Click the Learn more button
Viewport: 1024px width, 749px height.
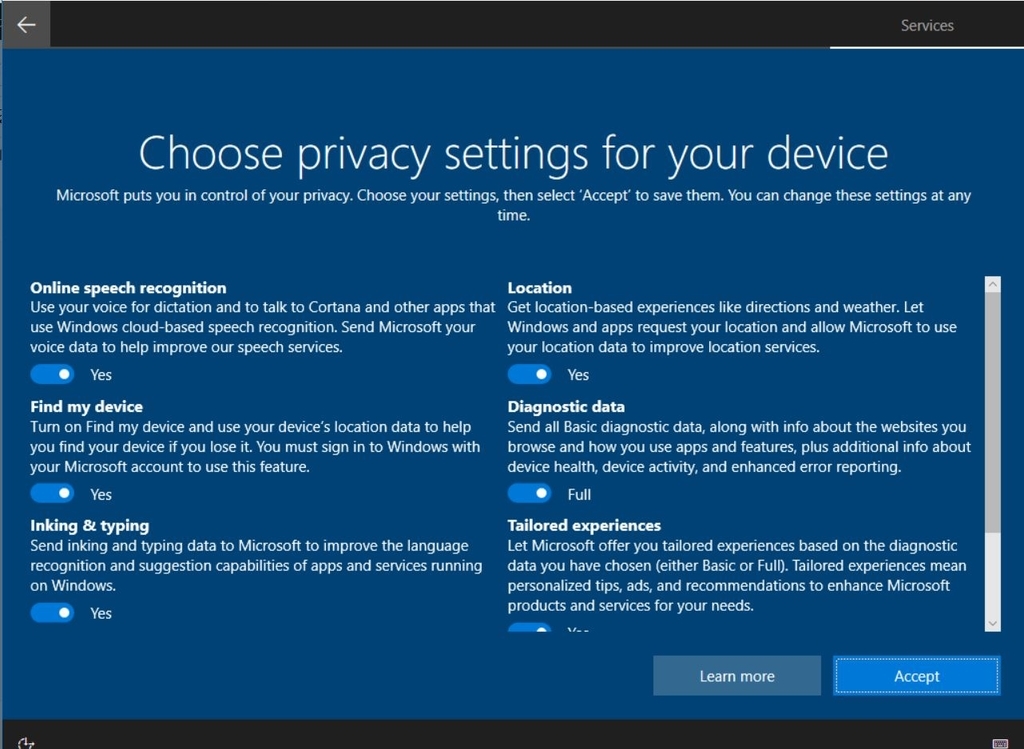[x=737, y=676]
